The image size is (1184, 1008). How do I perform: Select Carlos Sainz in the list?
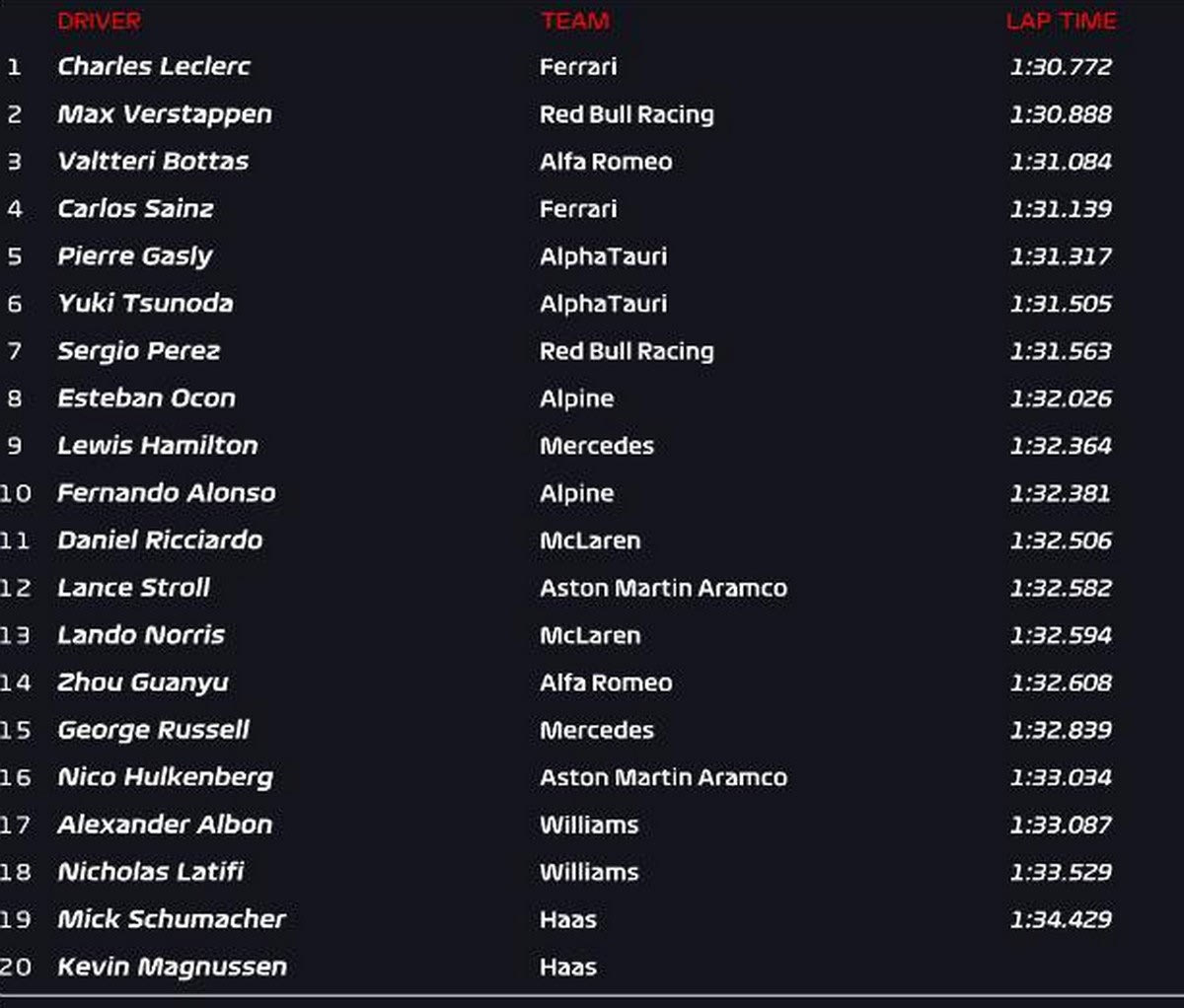[135, 209]
